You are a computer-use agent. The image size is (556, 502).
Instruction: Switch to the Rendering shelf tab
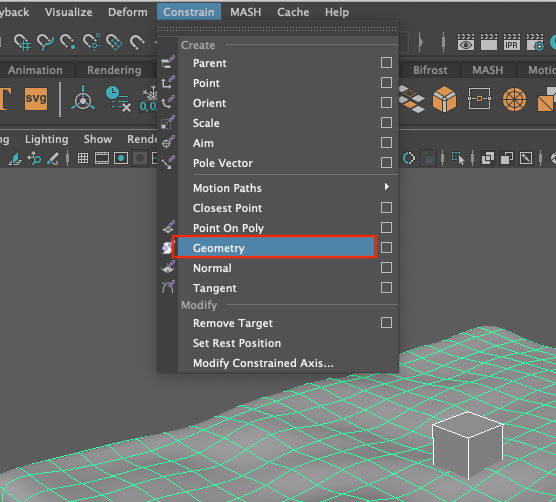click(x=114, y=70)
